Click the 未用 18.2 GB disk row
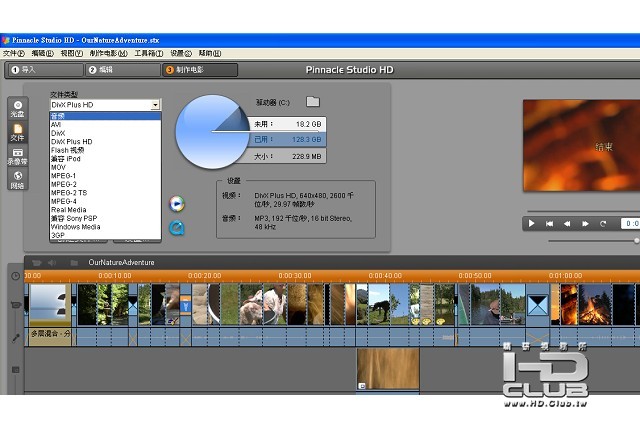 click(287, 124)
